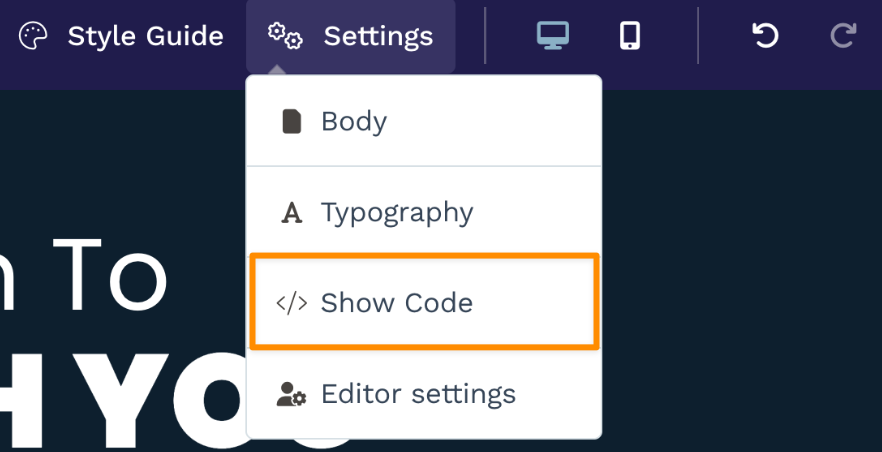Undo the last change
Screen dimensions: 882x452
pyautogui.click(x=765, y=36)
